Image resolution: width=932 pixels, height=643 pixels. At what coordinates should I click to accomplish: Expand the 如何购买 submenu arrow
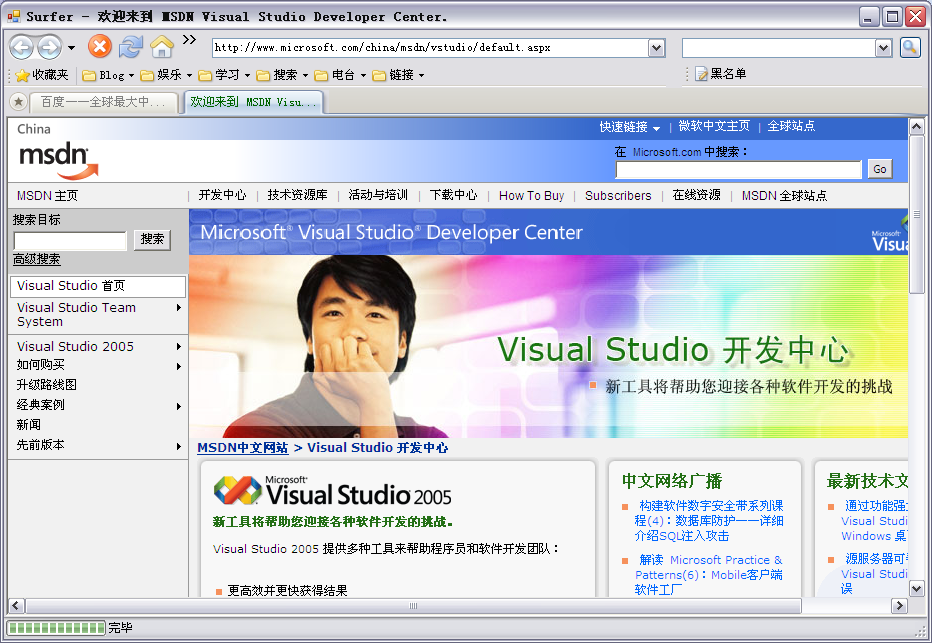tap(178, 367)
